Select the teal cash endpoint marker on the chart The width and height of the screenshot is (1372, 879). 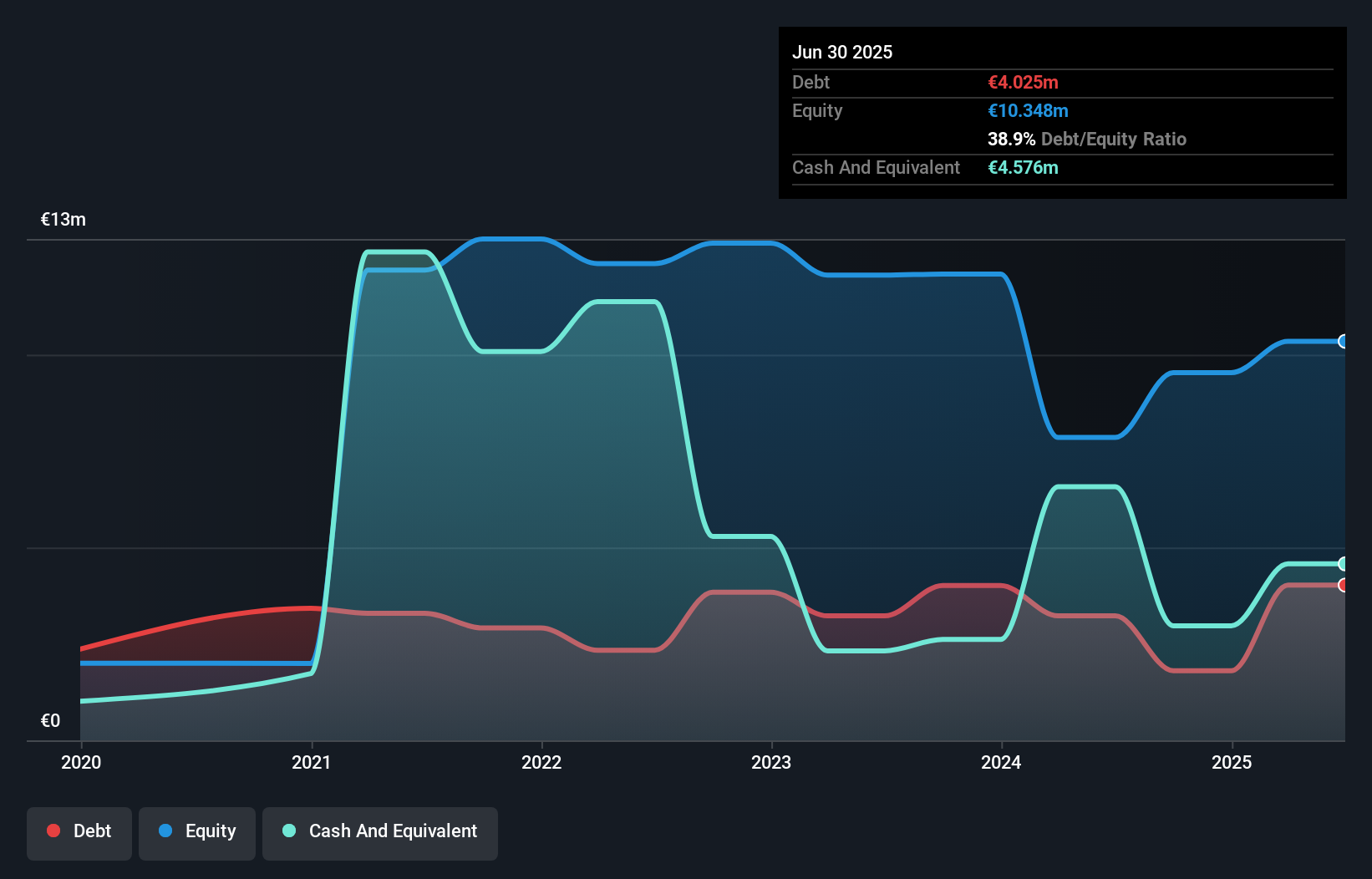tap(1344, 565)
